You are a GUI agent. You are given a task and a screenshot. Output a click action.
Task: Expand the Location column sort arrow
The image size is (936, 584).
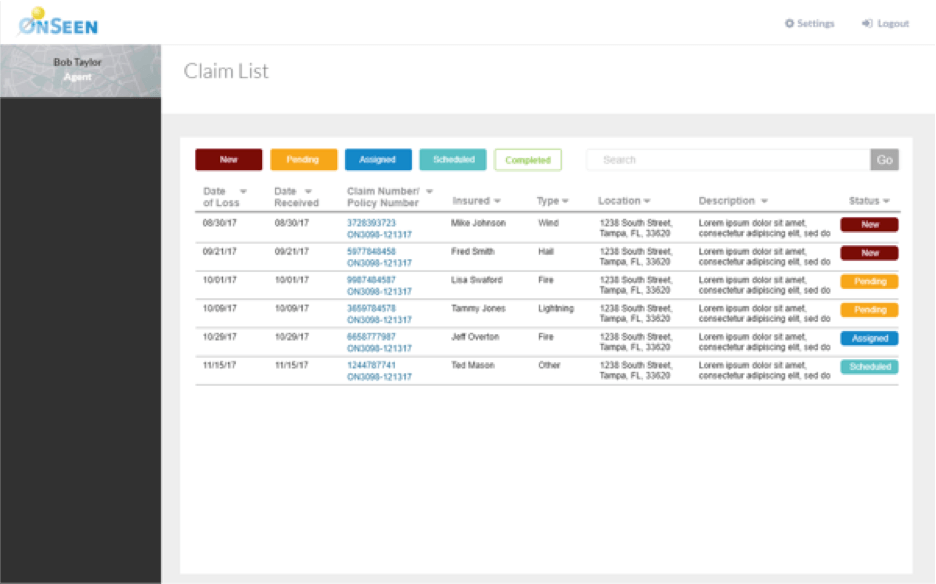pyautogui.click(x=647, y=202)
